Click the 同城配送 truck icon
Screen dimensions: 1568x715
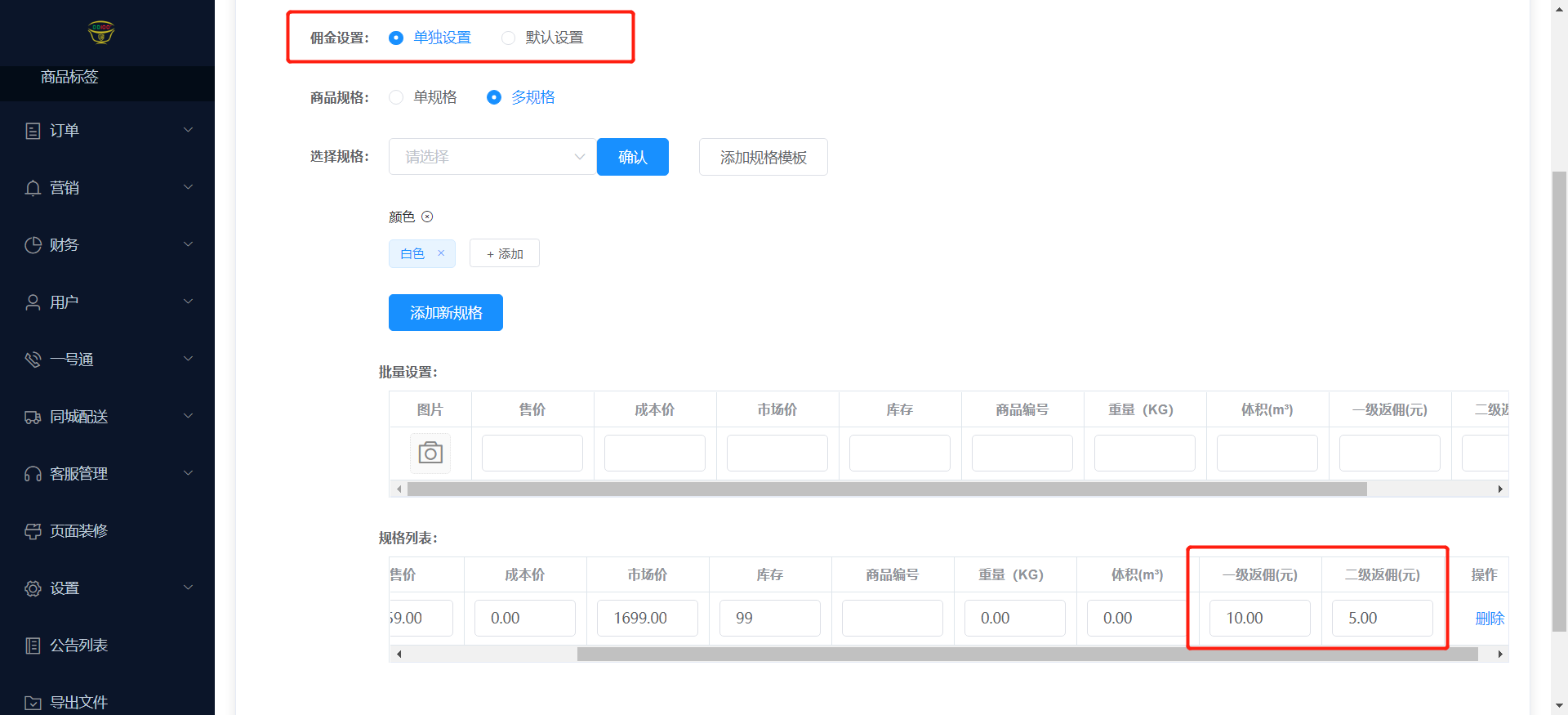pyautogui.click(x=33, y=417)
